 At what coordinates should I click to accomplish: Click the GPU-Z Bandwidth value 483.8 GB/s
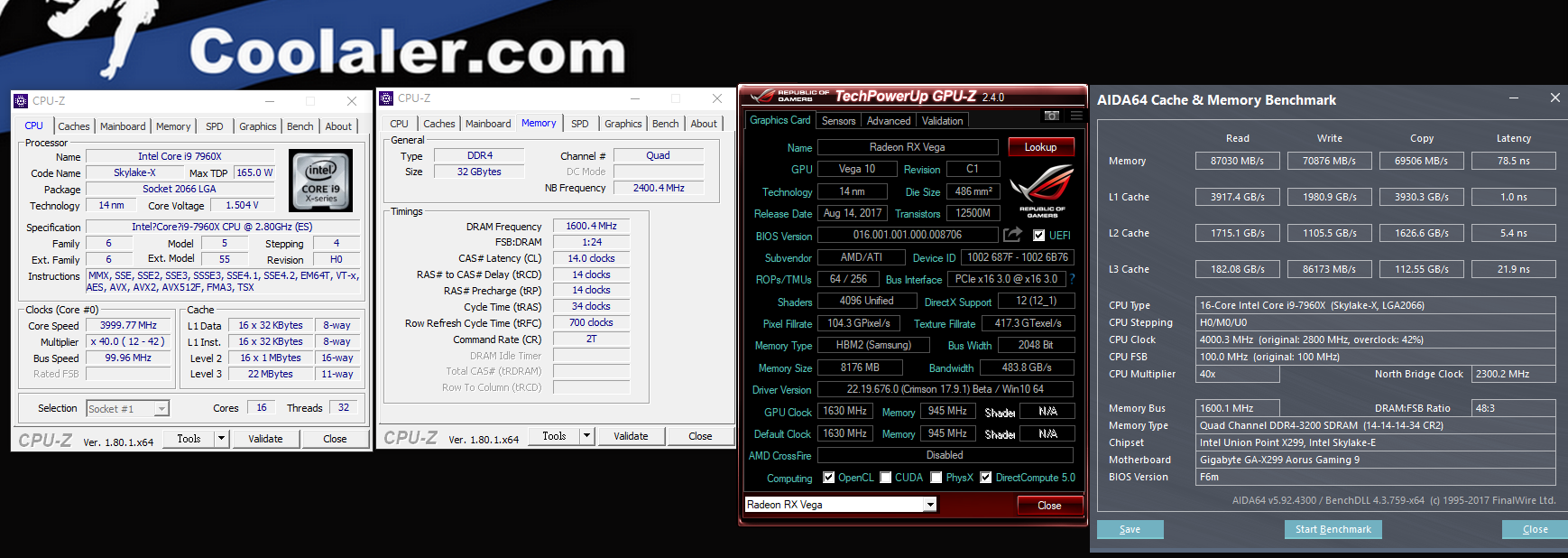pos(1027,367)
